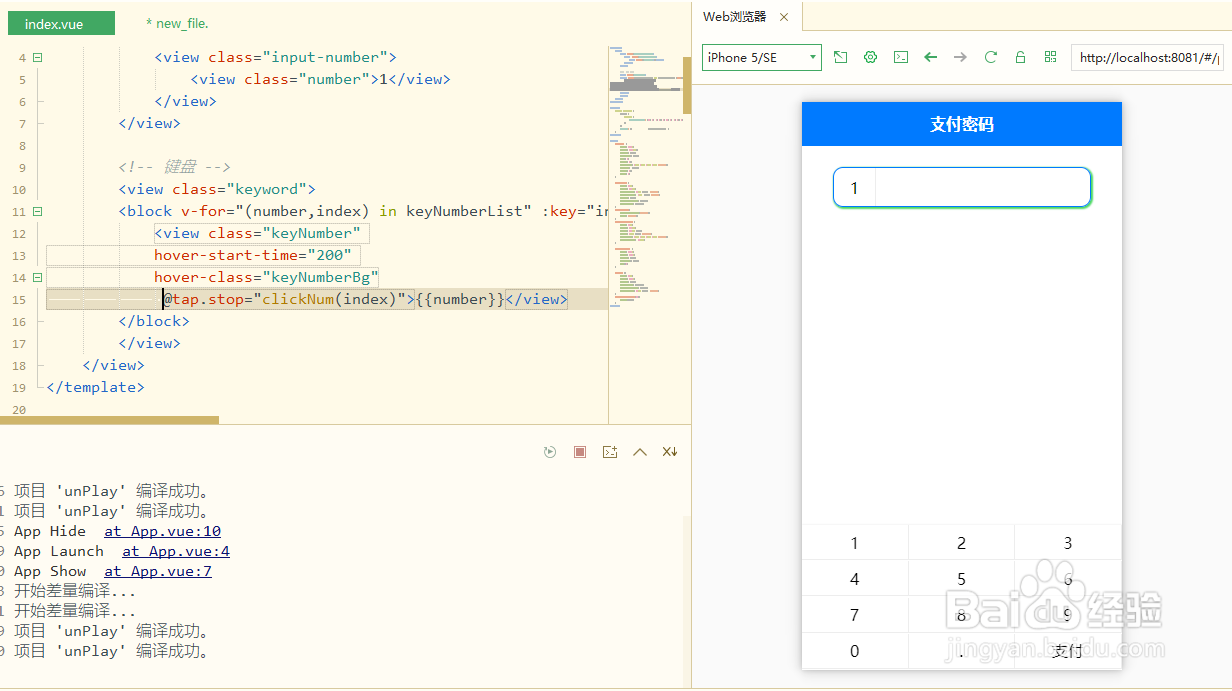Viewport: 1232px width, 691px height.
Task: Stop the running project with red square
Action: coord(580,452)
